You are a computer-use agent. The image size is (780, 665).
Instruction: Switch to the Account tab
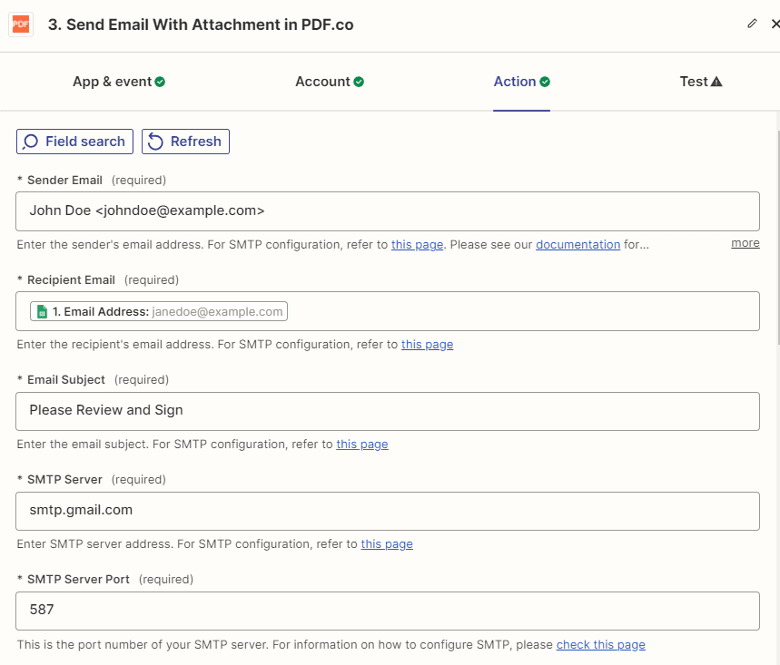323,82
